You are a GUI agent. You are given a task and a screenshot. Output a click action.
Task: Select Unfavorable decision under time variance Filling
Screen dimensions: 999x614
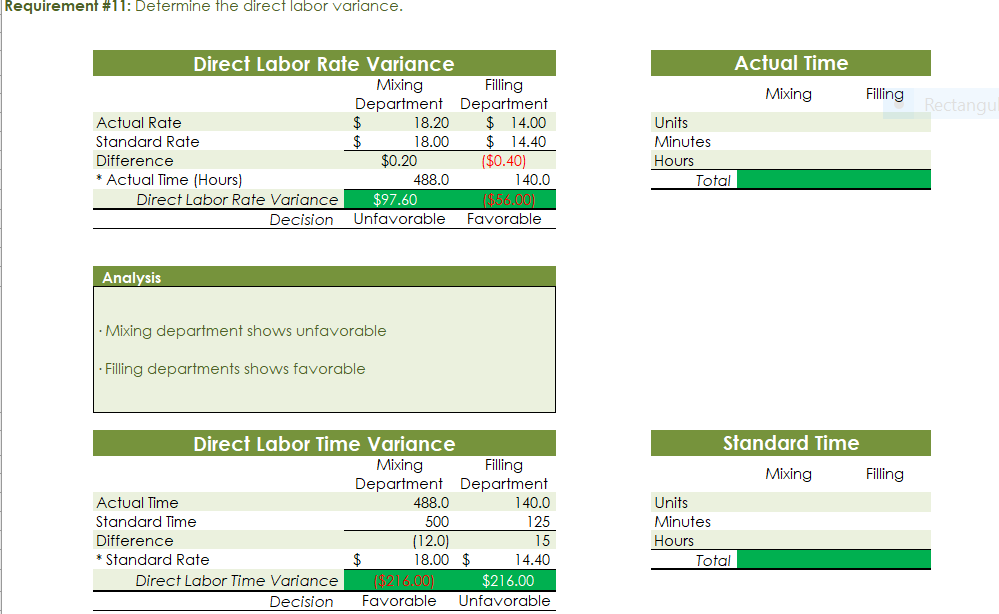(x=504, y=601)
